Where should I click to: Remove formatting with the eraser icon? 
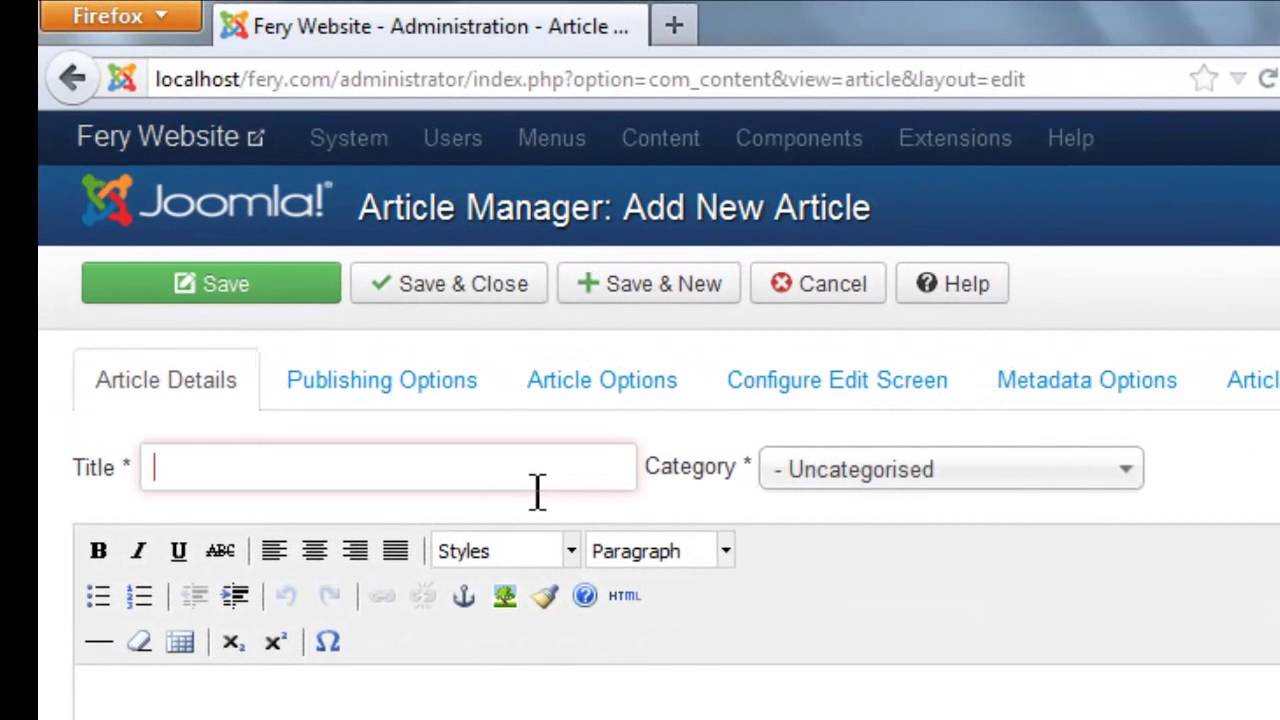139,642
